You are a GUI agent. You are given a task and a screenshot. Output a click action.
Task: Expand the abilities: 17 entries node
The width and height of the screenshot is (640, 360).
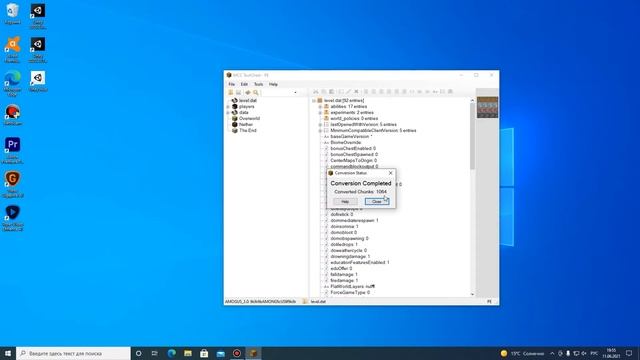coord(320,107)
